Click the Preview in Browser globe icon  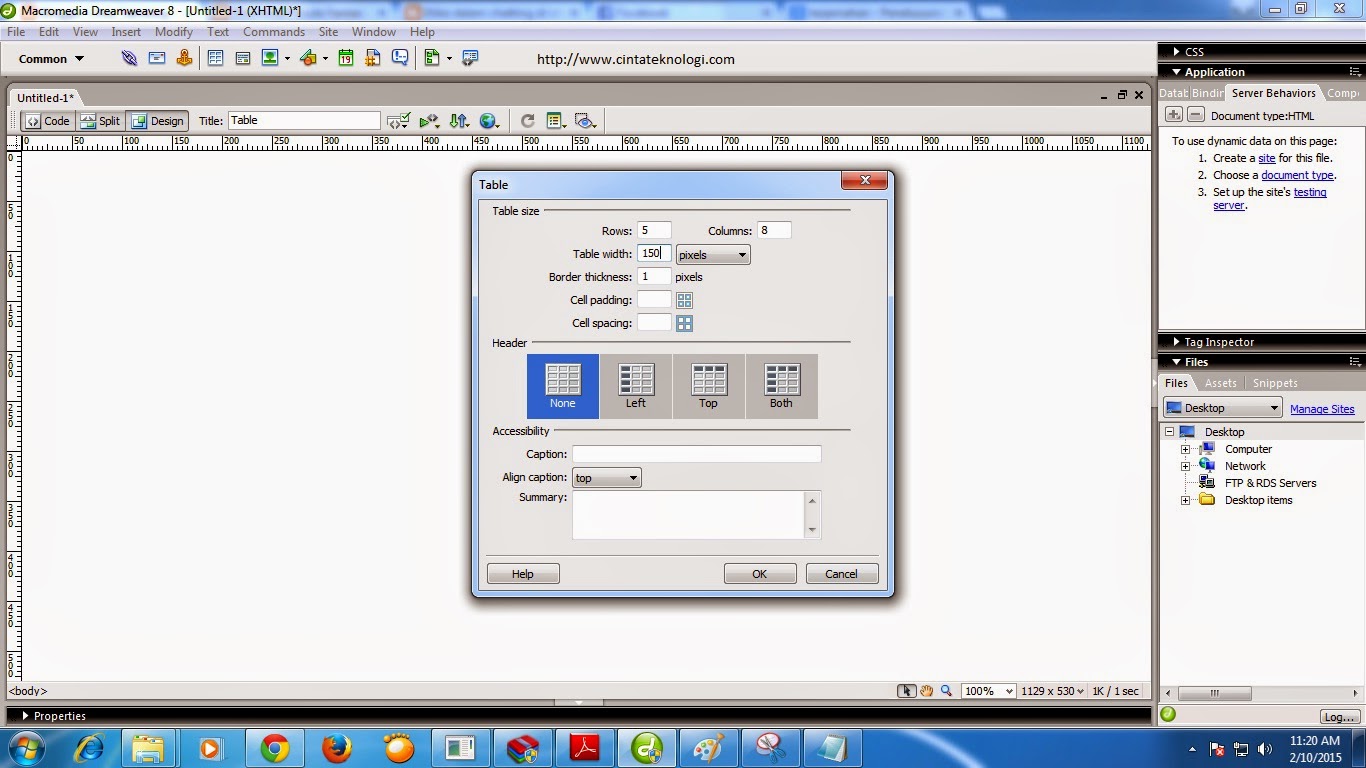(489, 121)
